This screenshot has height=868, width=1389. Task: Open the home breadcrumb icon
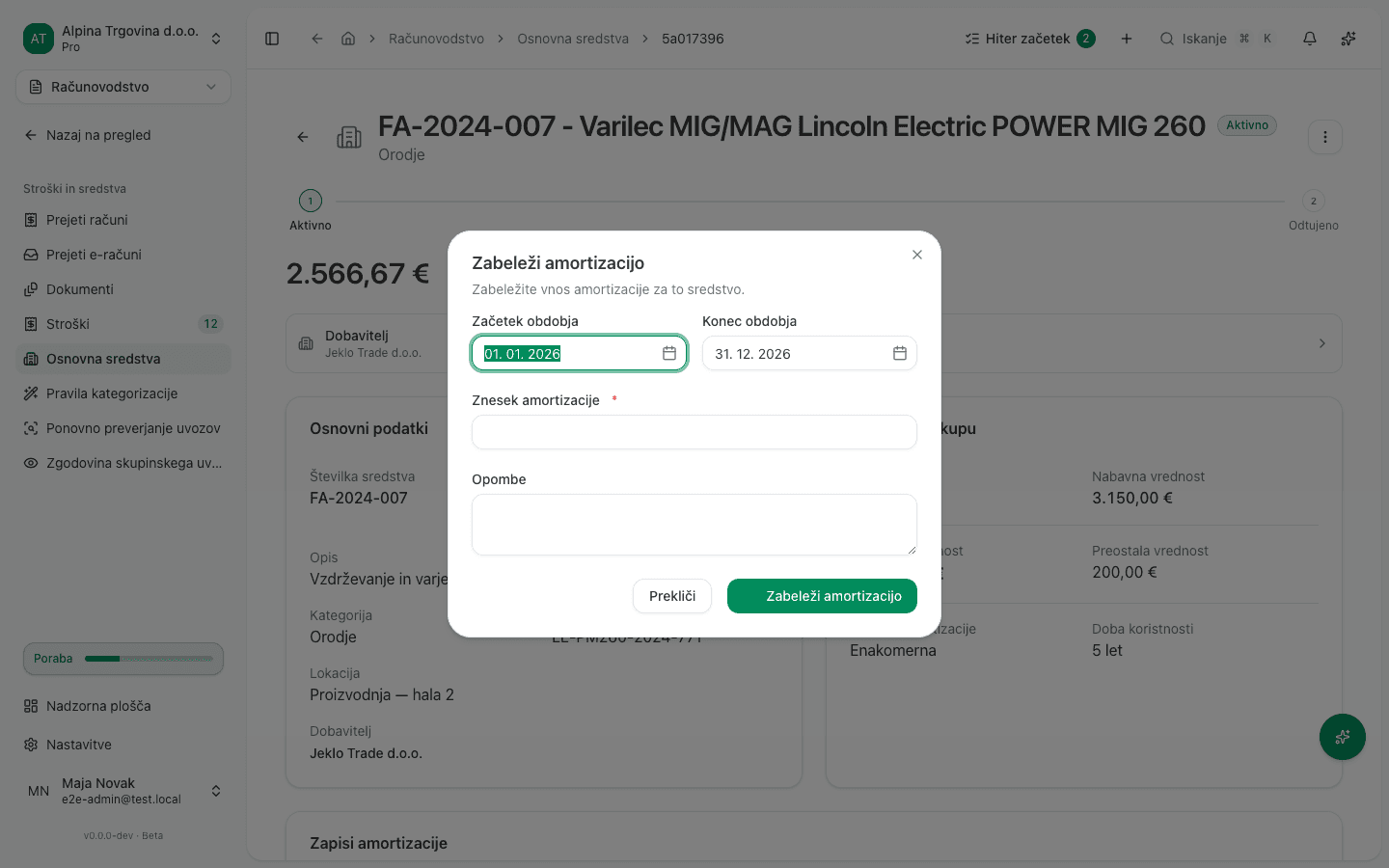[x=348, y=39]
